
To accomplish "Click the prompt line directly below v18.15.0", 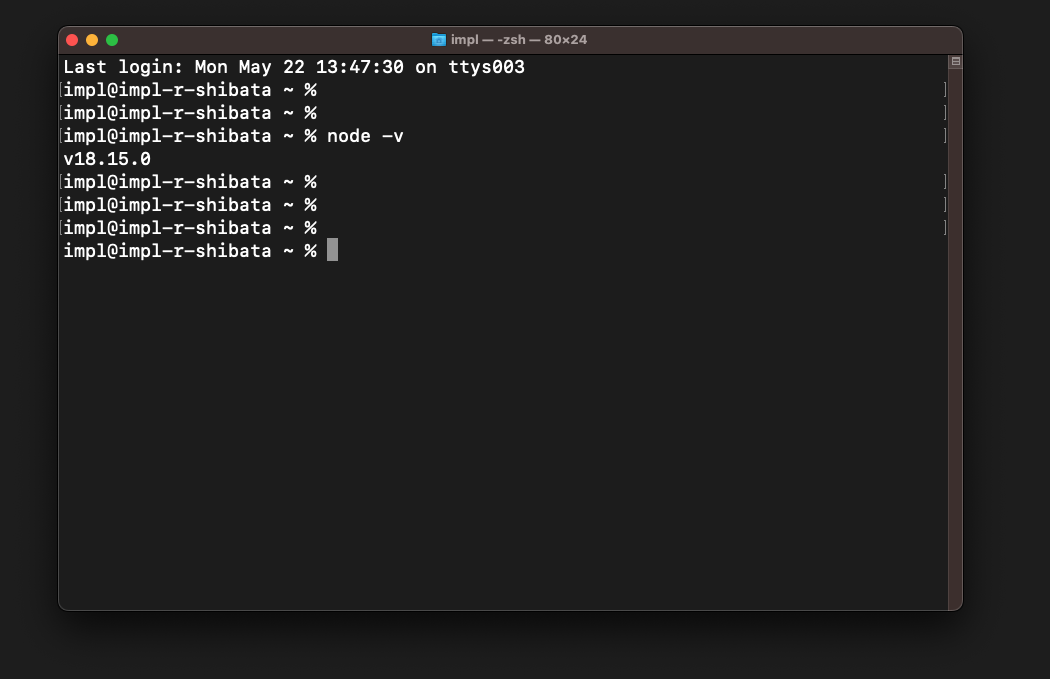I will (190, 181).
